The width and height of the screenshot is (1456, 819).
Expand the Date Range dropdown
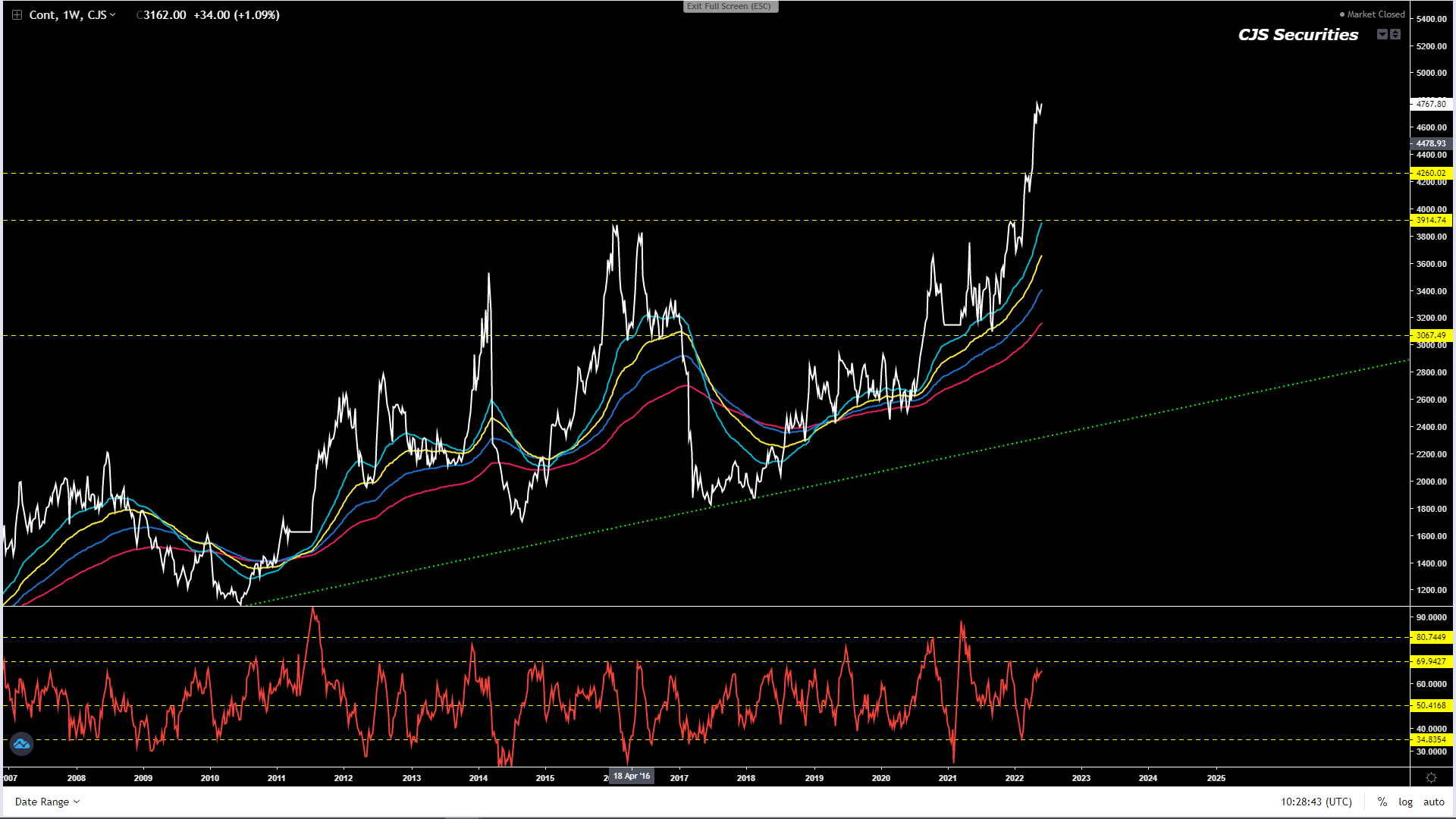point(47,802)
